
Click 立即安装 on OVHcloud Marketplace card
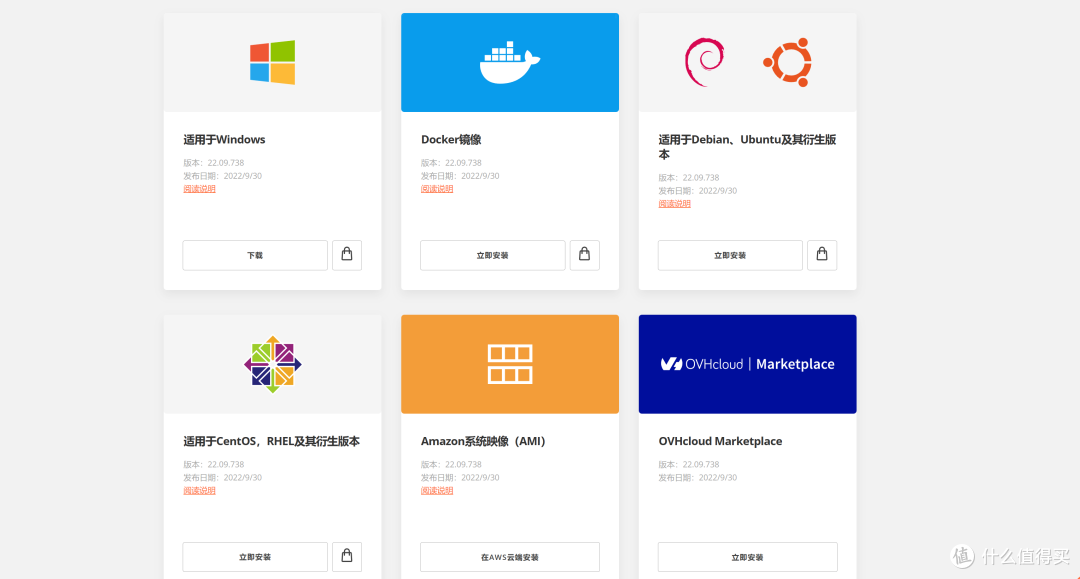click(x=747, y=556)
